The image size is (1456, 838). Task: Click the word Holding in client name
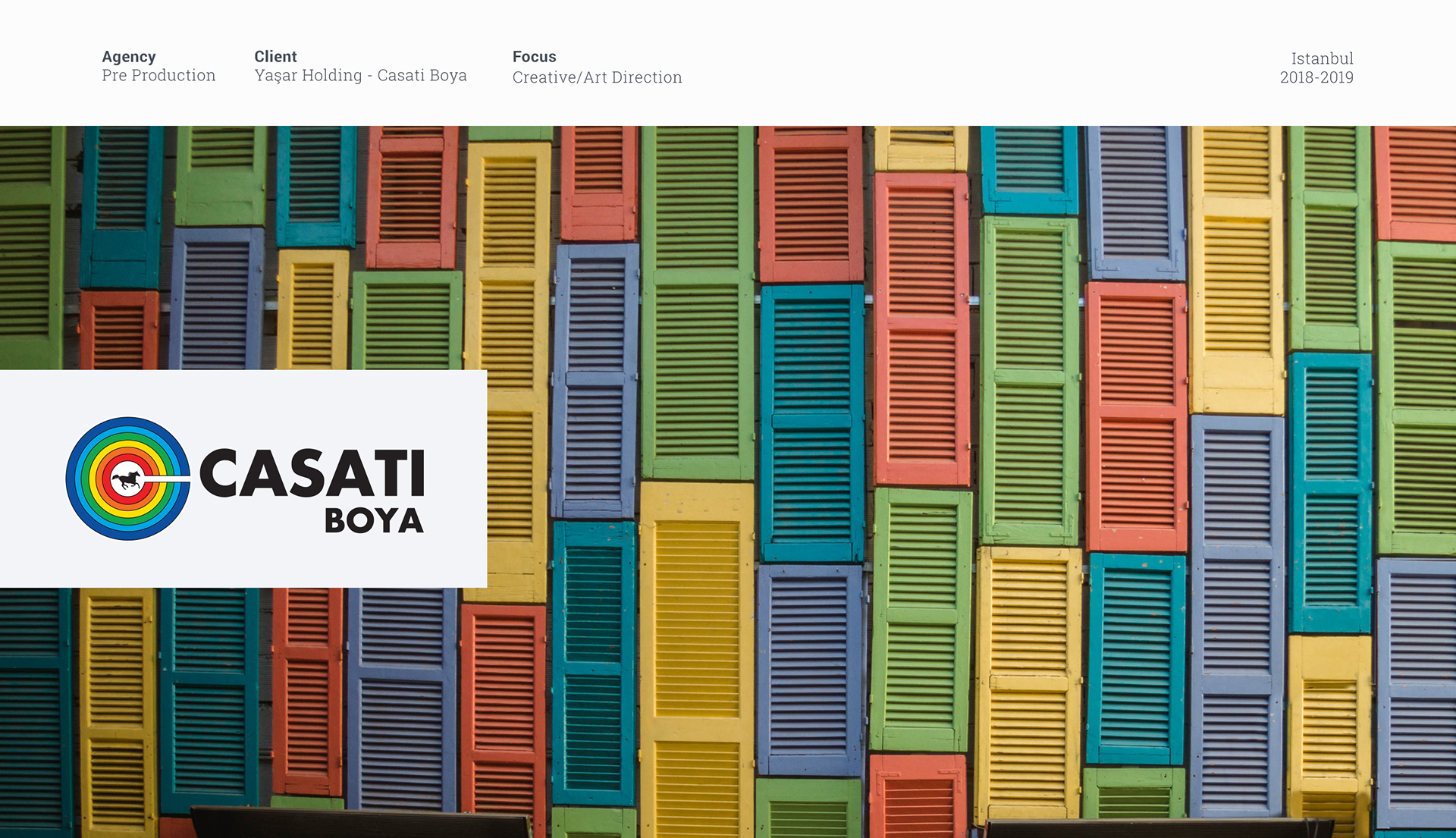331,76
